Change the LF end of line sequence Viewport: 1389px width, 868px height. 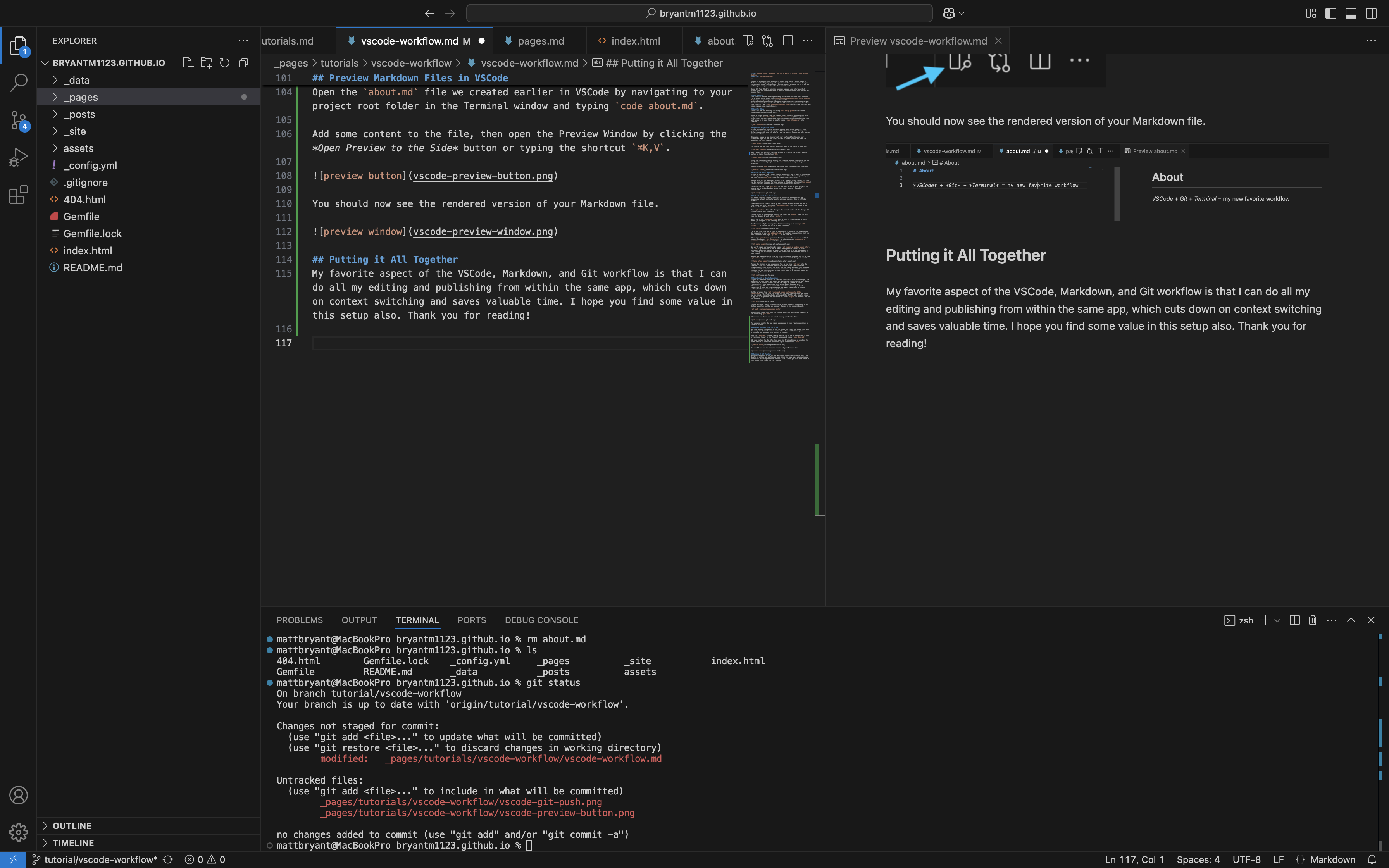click(x=1278, y=859)
